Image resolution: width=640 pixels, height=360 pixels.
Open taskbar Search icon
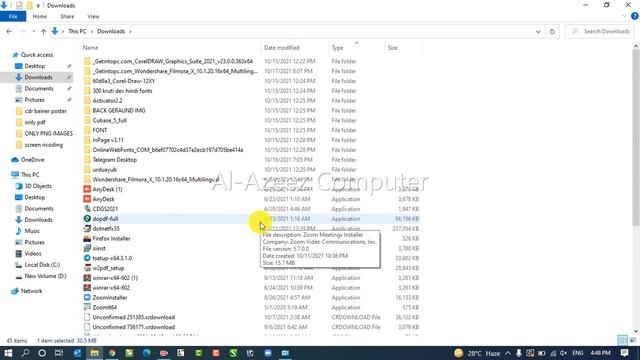[25, 353]
